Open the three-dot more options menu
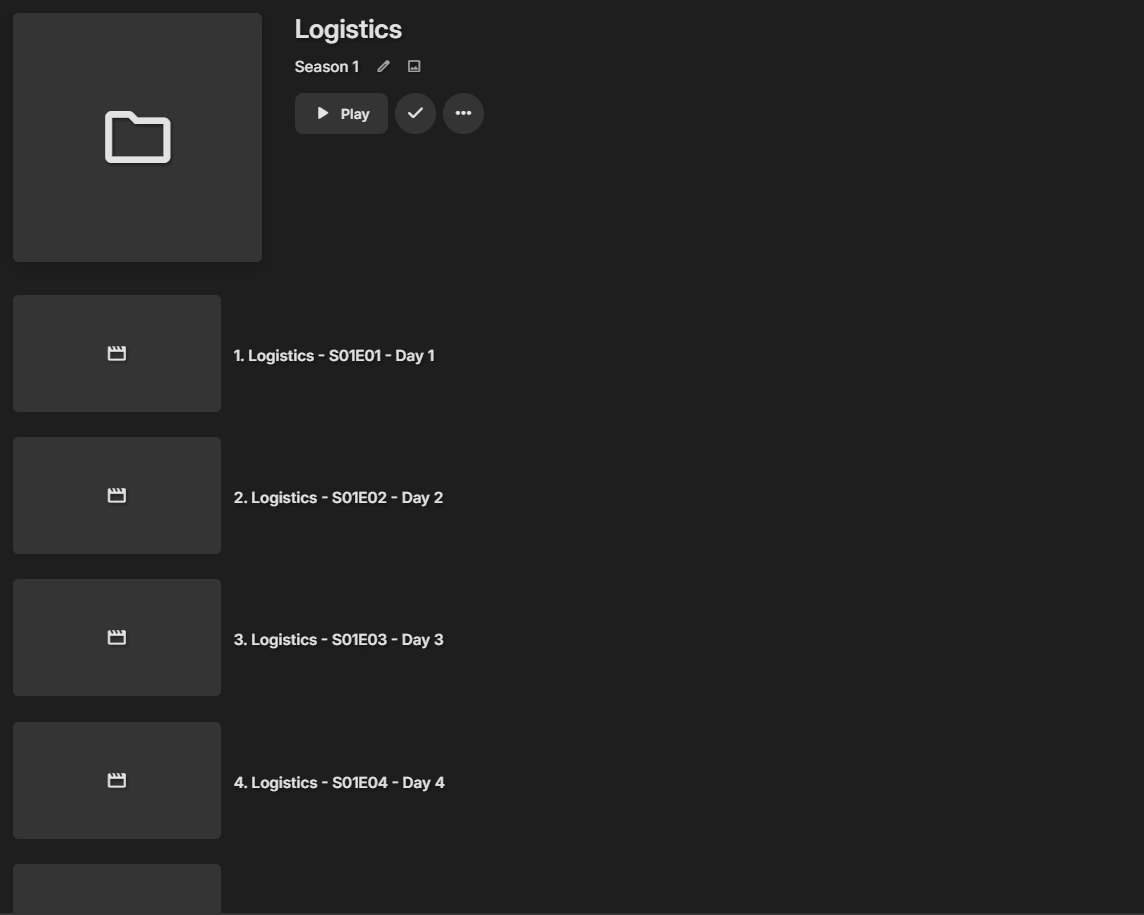This screenshot has width=1144, height=915. click(463, 113)
